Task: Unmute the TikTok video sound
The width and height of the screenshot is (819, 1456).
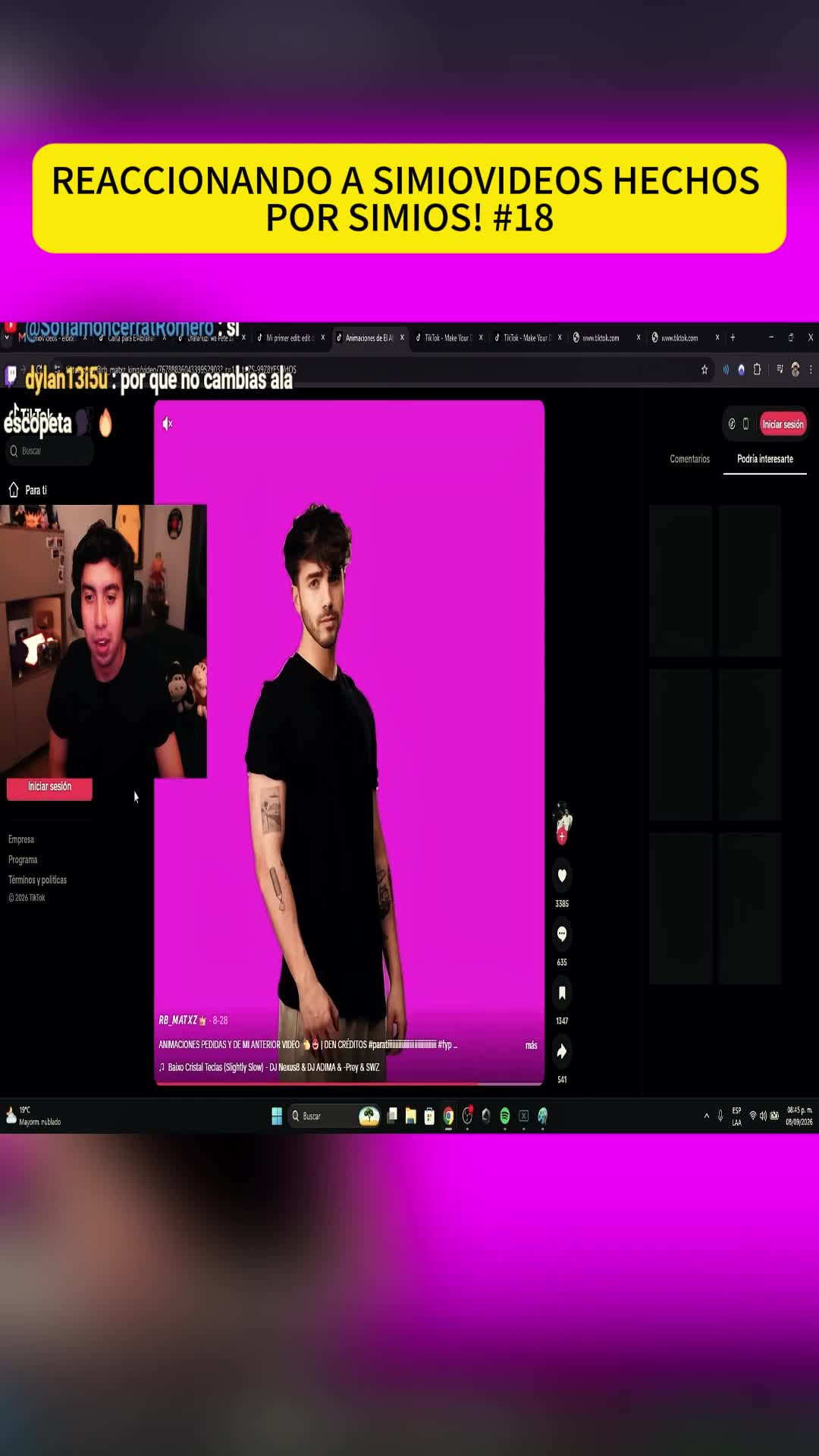Action: [168, 424]
